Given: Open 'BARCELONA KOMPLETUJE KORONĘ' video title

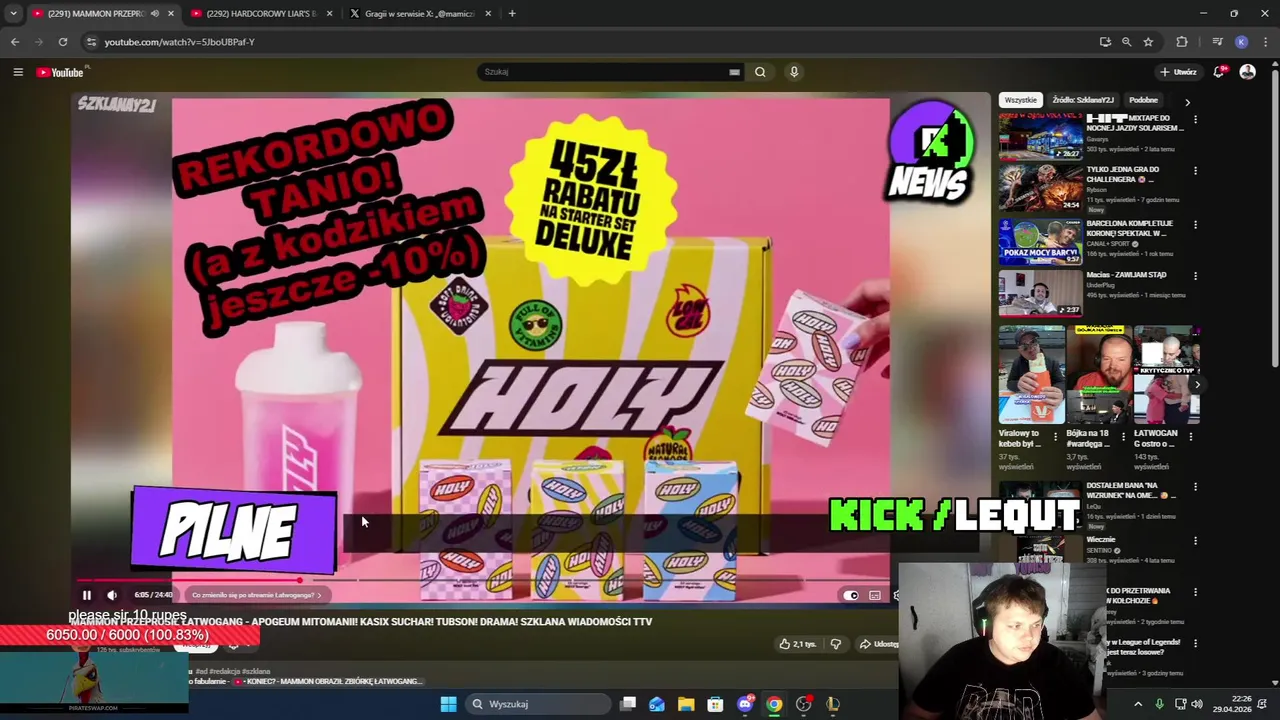Looking at the screenshot, I should (x=1129, y=229).
